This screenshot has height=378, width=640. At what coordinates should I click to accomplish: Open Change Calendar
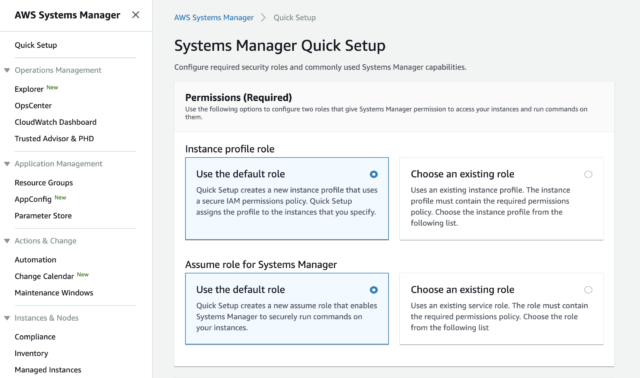44,276
